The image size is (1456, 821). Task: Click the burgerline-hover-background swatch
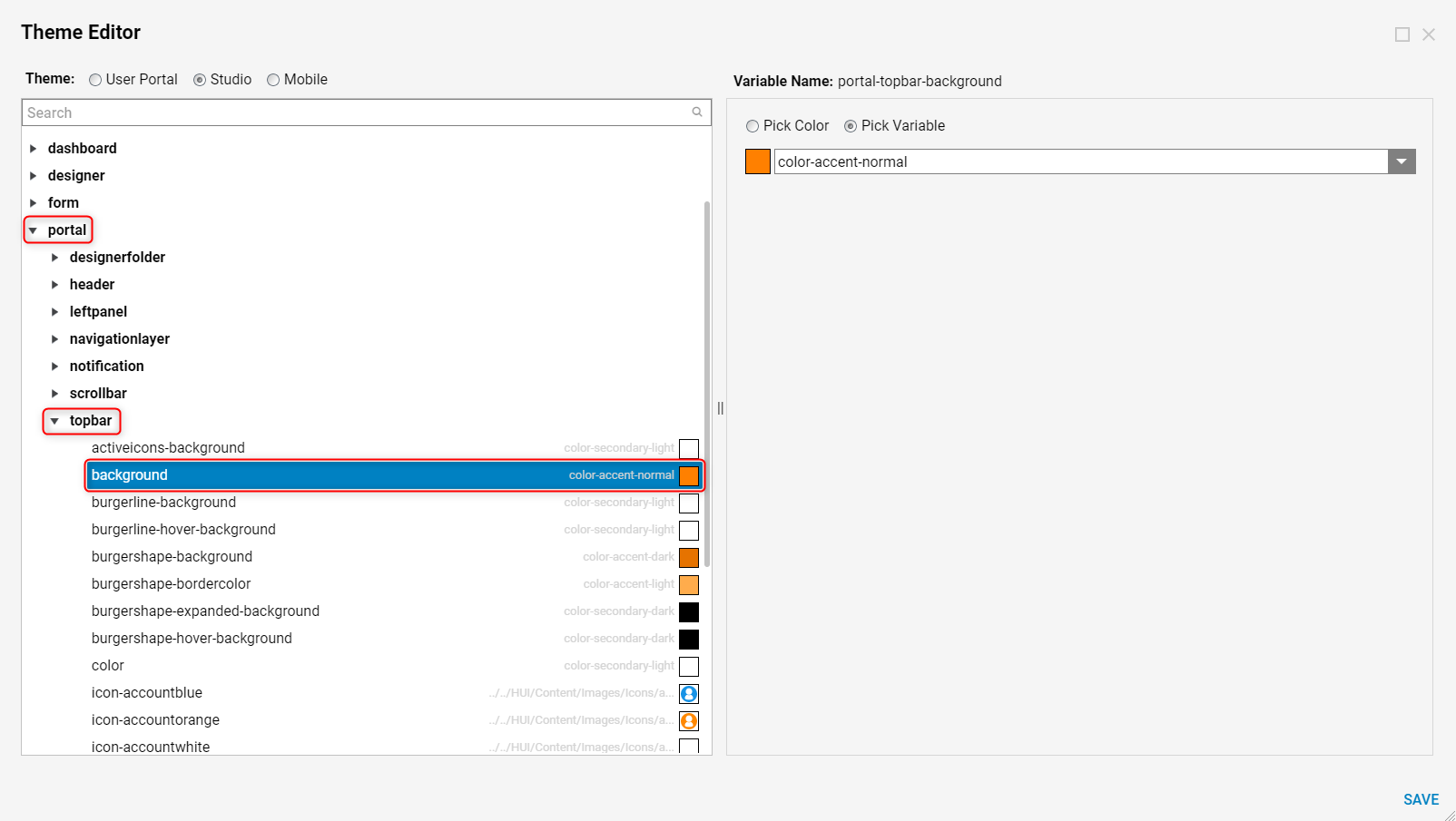pos(689,531)
